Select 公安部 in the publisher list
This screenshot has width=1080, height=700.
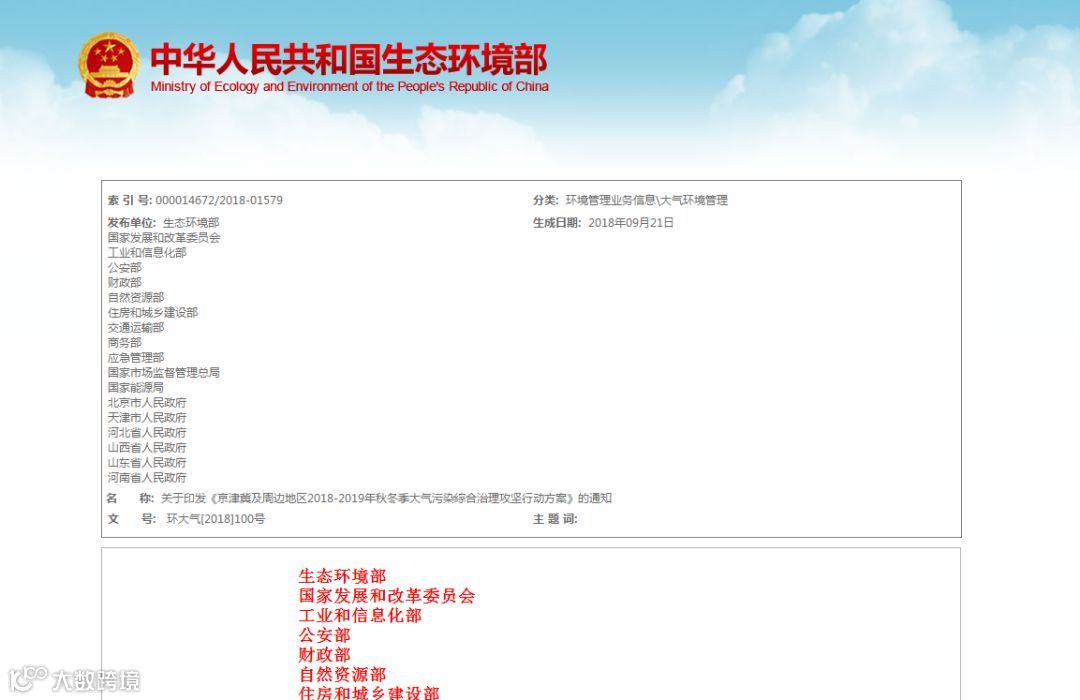pos(125,267)
